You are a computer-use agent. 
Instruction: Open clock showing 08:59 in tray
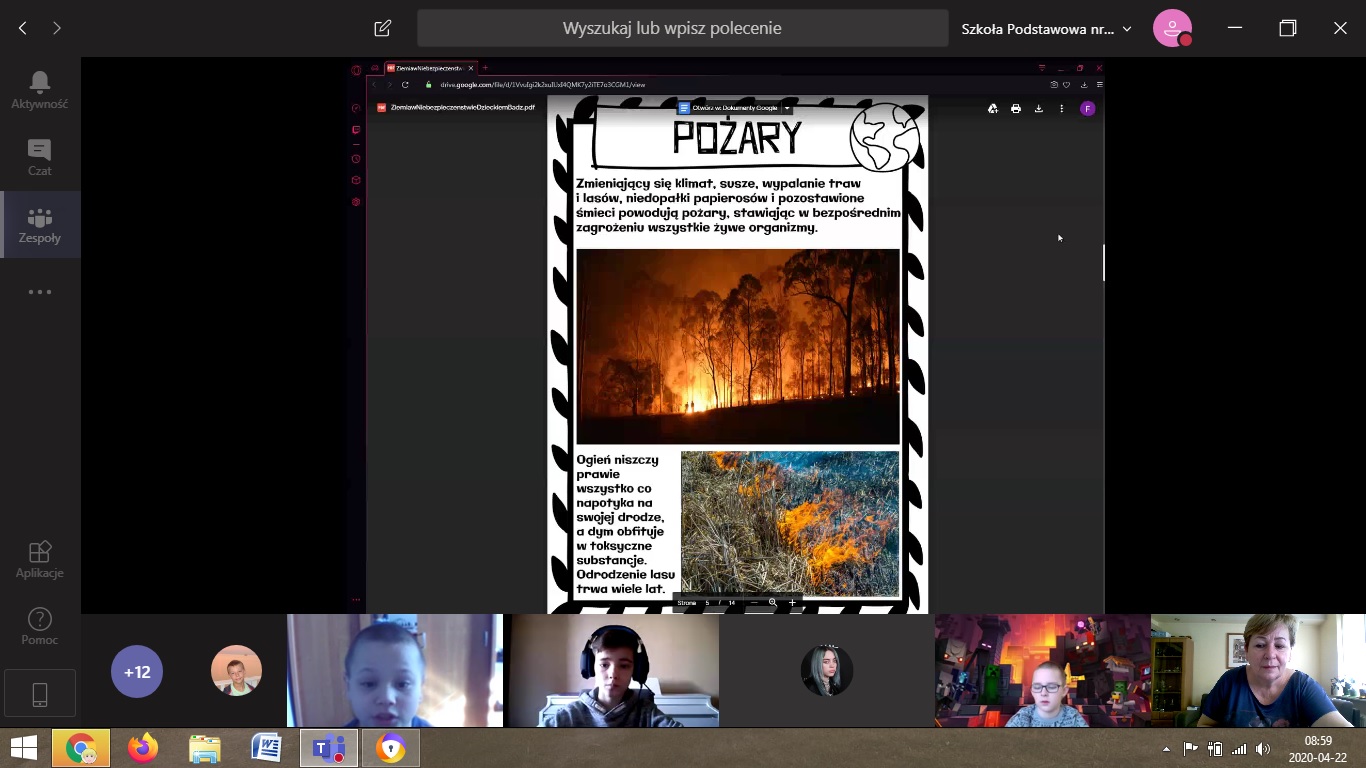point(1317,749)
